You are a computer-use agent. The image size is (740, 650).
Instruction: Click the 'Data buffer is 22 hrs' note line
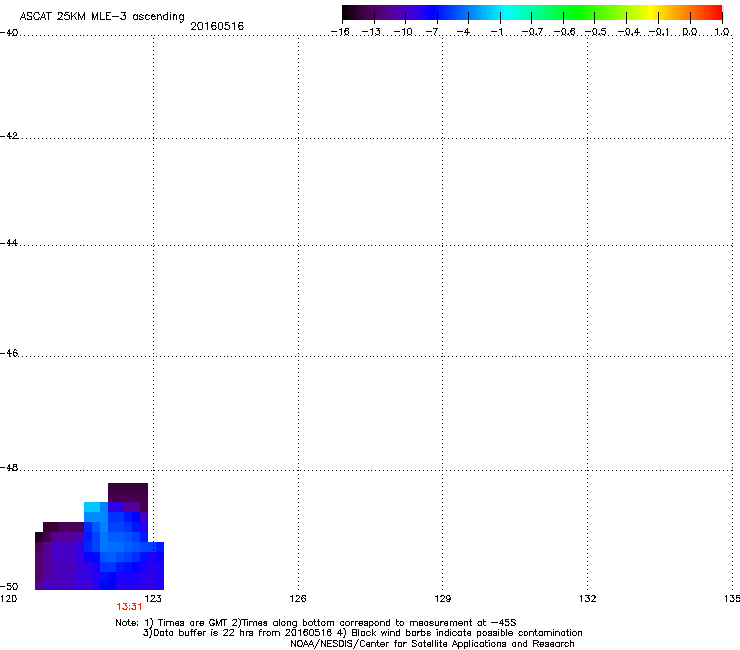362,633
